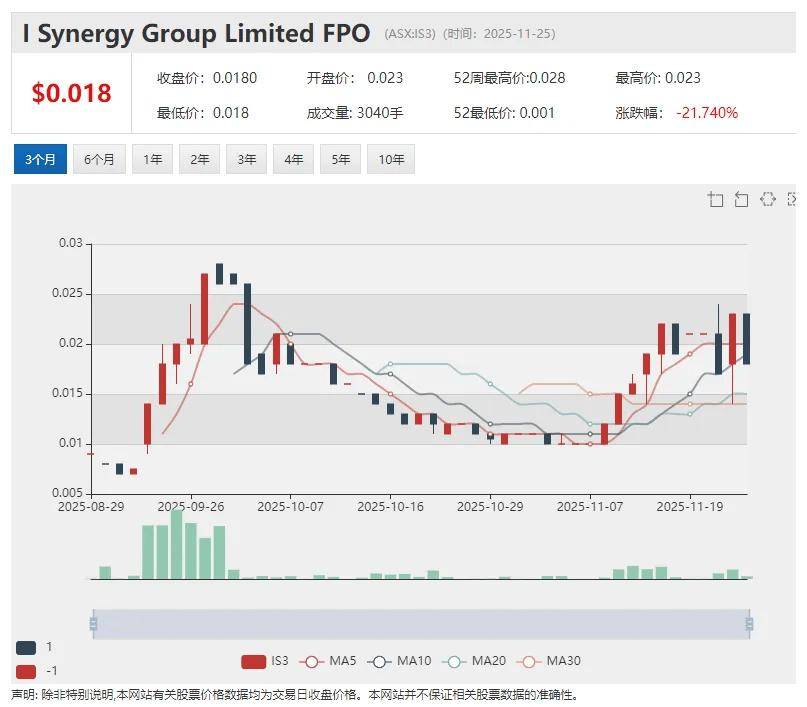
Task: Toggle the IS3 candlestick series legend
Action: coord(265,661)
